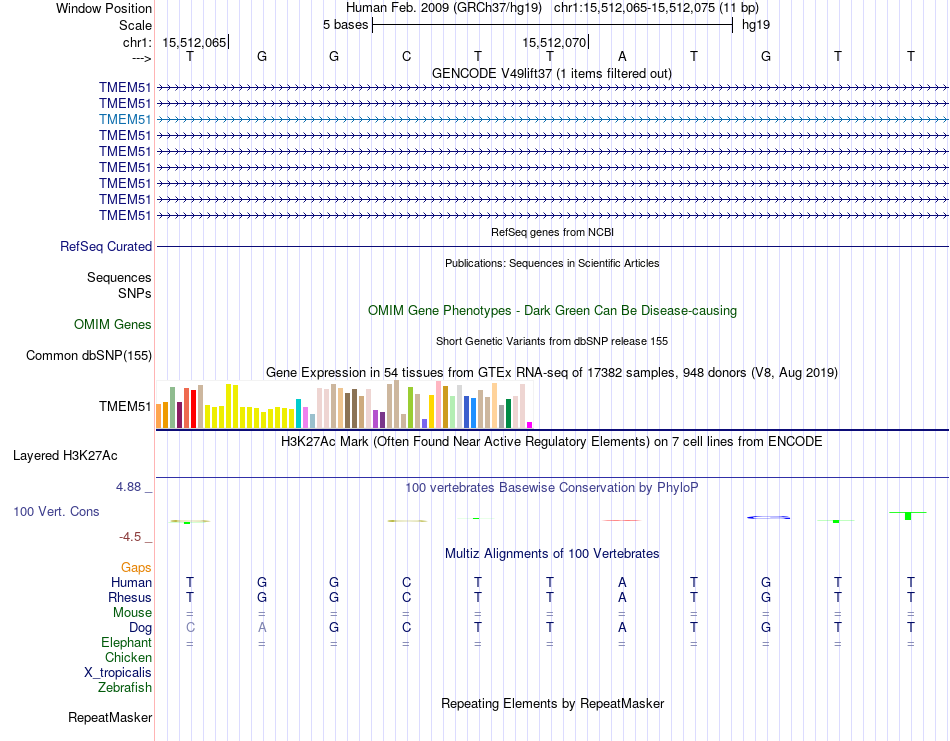Click the 15,512,065 coordinate on the ruler
950x741 pixels.
point(194,42)
